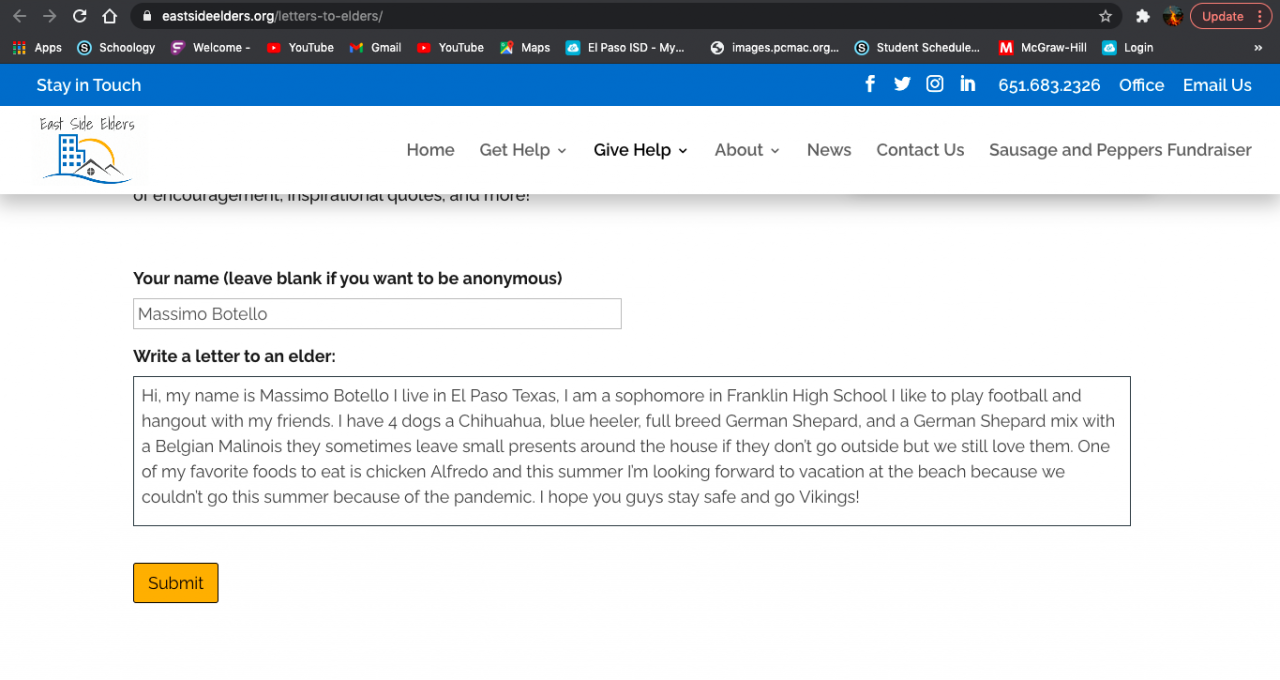Image resolution: width=1280 pixels, height=680 pixels.
Task: Open the Facebook social icon
Action: pos(870,84)
